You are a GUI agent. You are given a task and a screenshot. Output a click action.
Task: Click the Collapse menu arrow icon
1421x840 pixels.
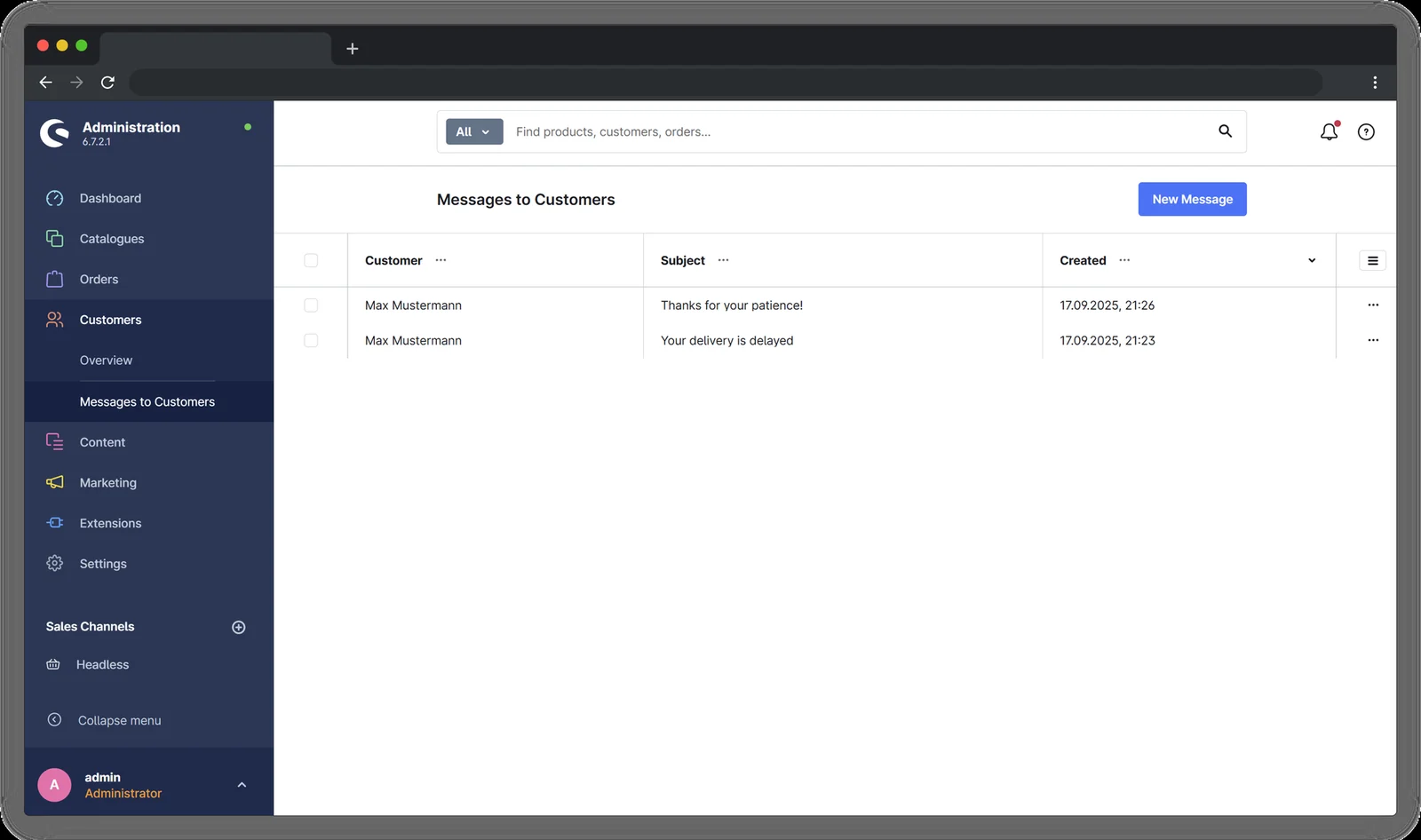pyautogui.click(x=54, y=719)
